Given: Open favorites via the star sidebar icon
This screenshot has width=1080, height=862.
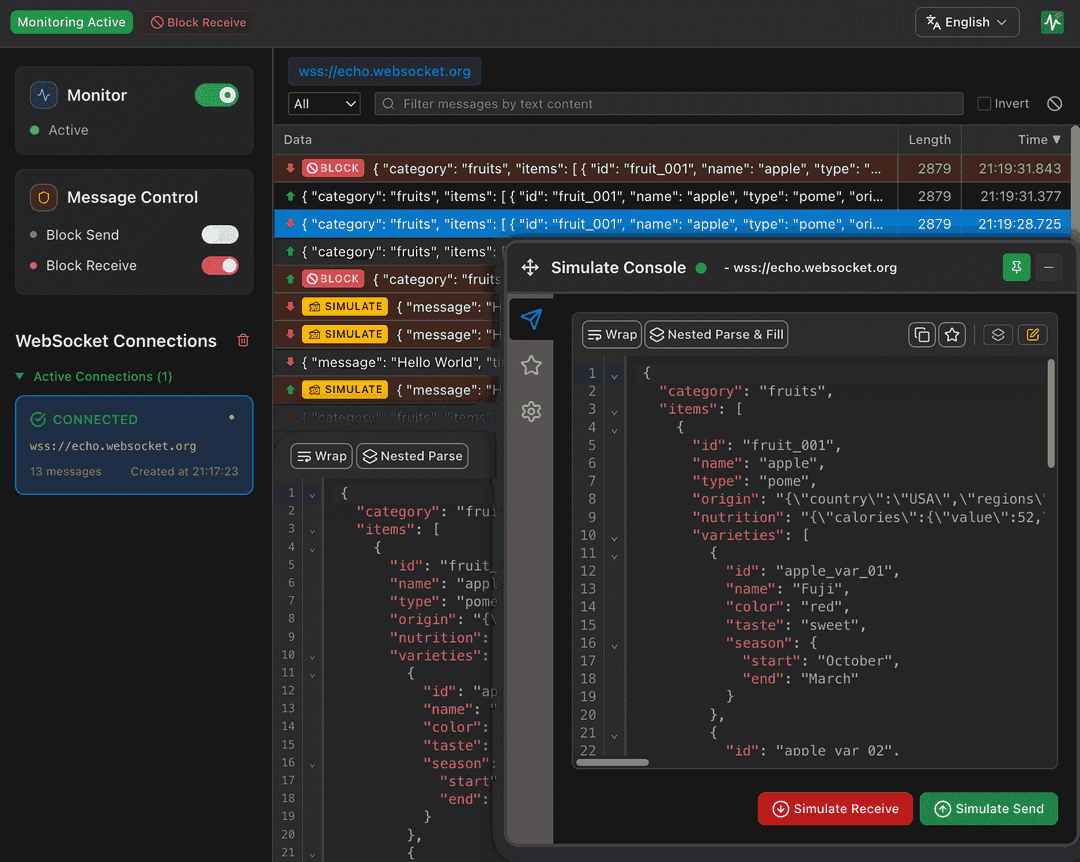Looking at the screenshot, I should pyautogui.click(x=531, y=365).
